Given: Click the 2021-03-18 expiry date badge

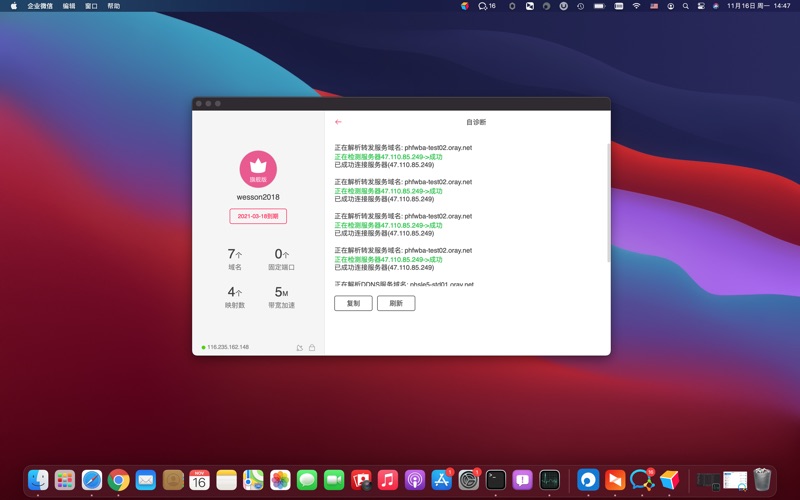Looking at the screenshot, I should (258, 216).
